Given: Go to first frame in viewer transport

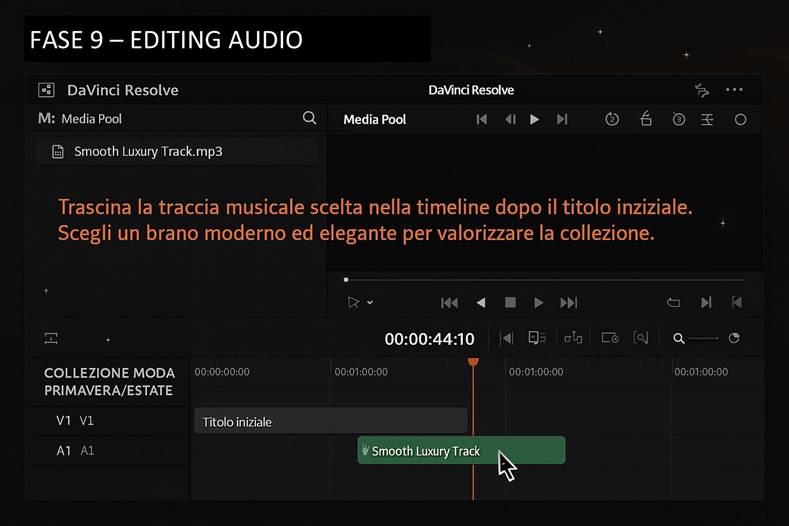Looking at the screenshot, I should pyautogui.click(x=449, y=303).
